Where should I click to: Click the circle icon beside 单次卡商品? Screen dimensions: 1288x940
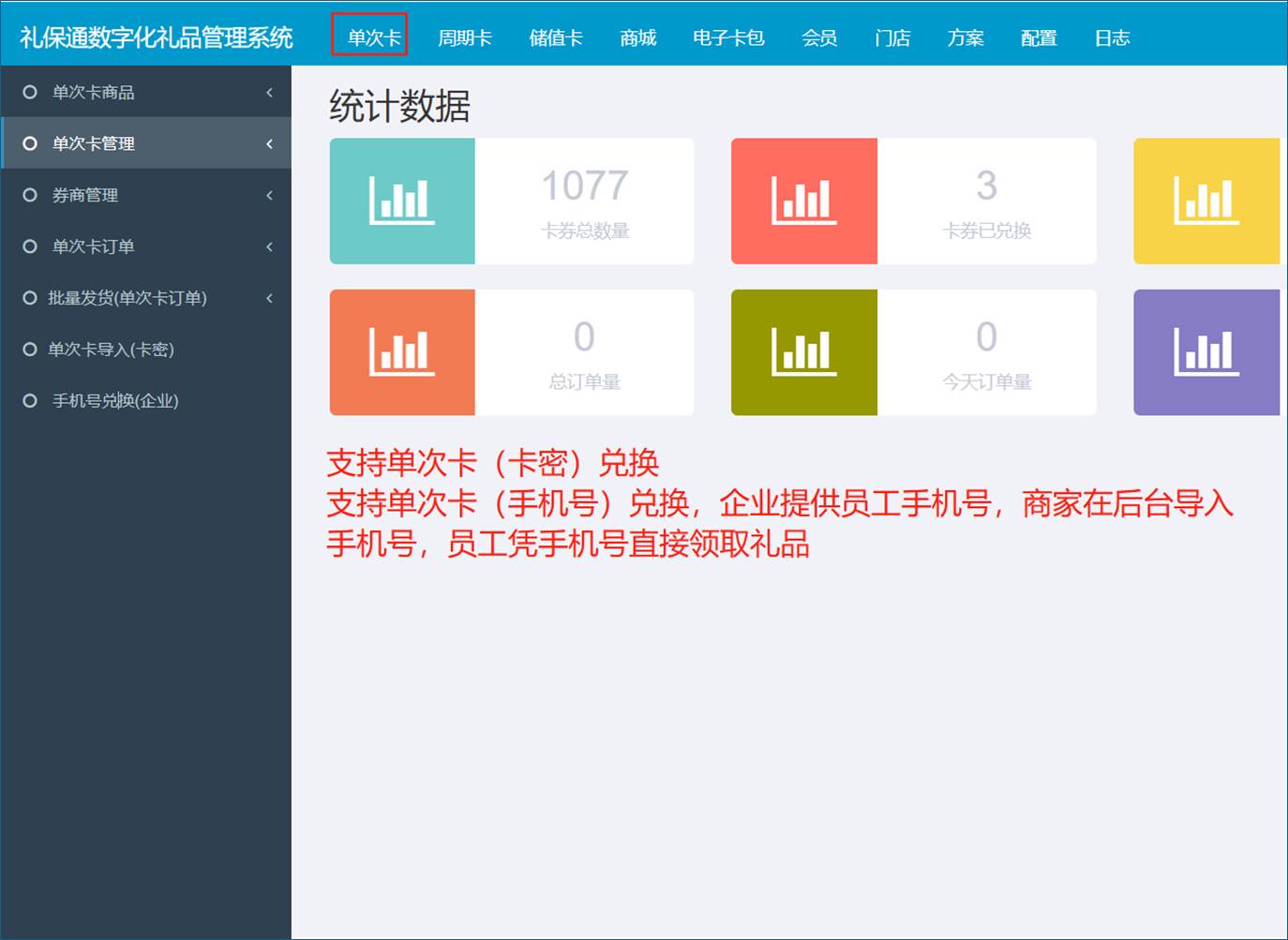(x=30, y=92)
